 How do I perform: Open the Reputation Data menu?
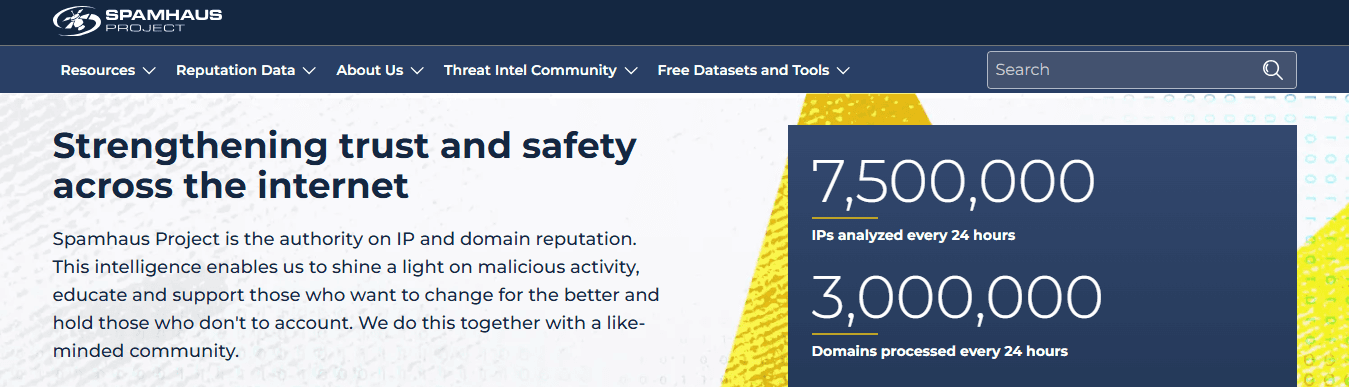point(246,70)
